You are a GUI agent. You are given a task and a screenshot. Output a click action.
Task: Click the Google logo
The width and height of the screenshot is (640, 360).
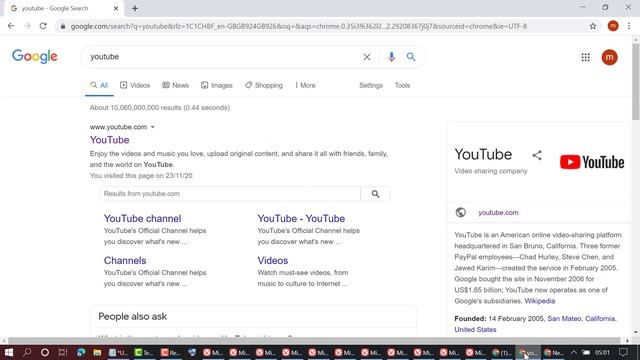coord(35,56)
